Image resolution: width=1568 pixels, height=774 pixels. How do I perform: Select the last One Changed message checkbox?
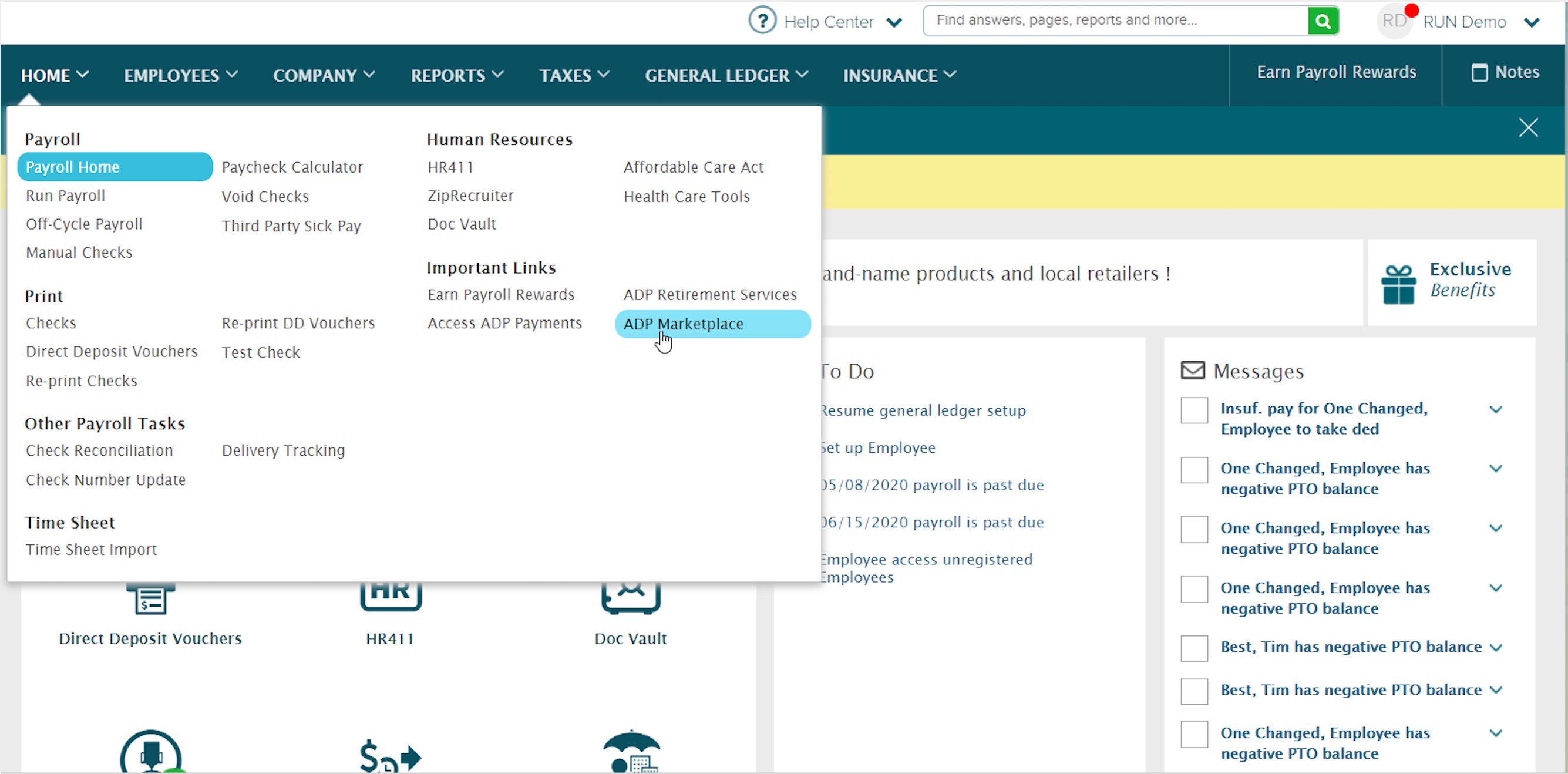tap(1194, 734)
